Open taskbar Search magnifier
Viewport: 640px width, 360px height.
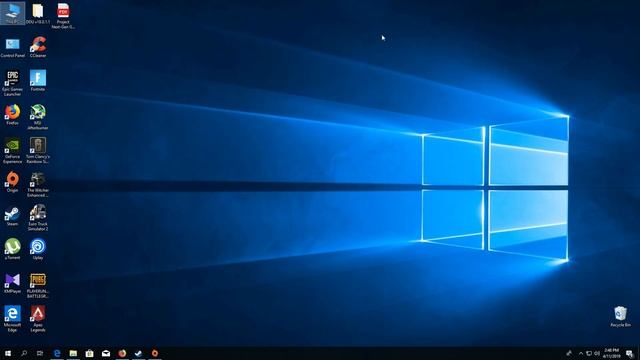coord(24,353)
